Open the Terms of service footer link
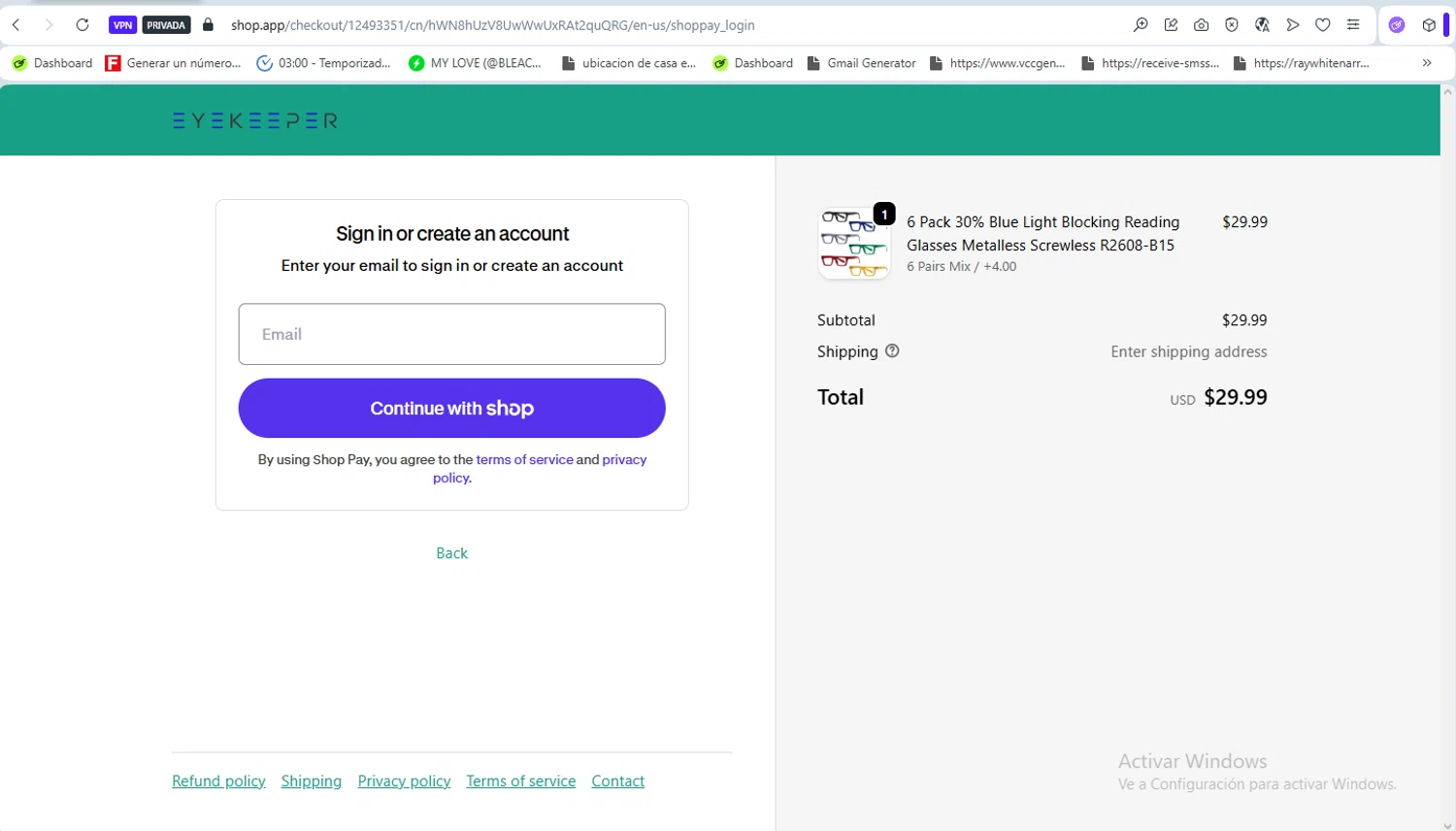This screenshot has width=1456, height=831. (521, 781)
